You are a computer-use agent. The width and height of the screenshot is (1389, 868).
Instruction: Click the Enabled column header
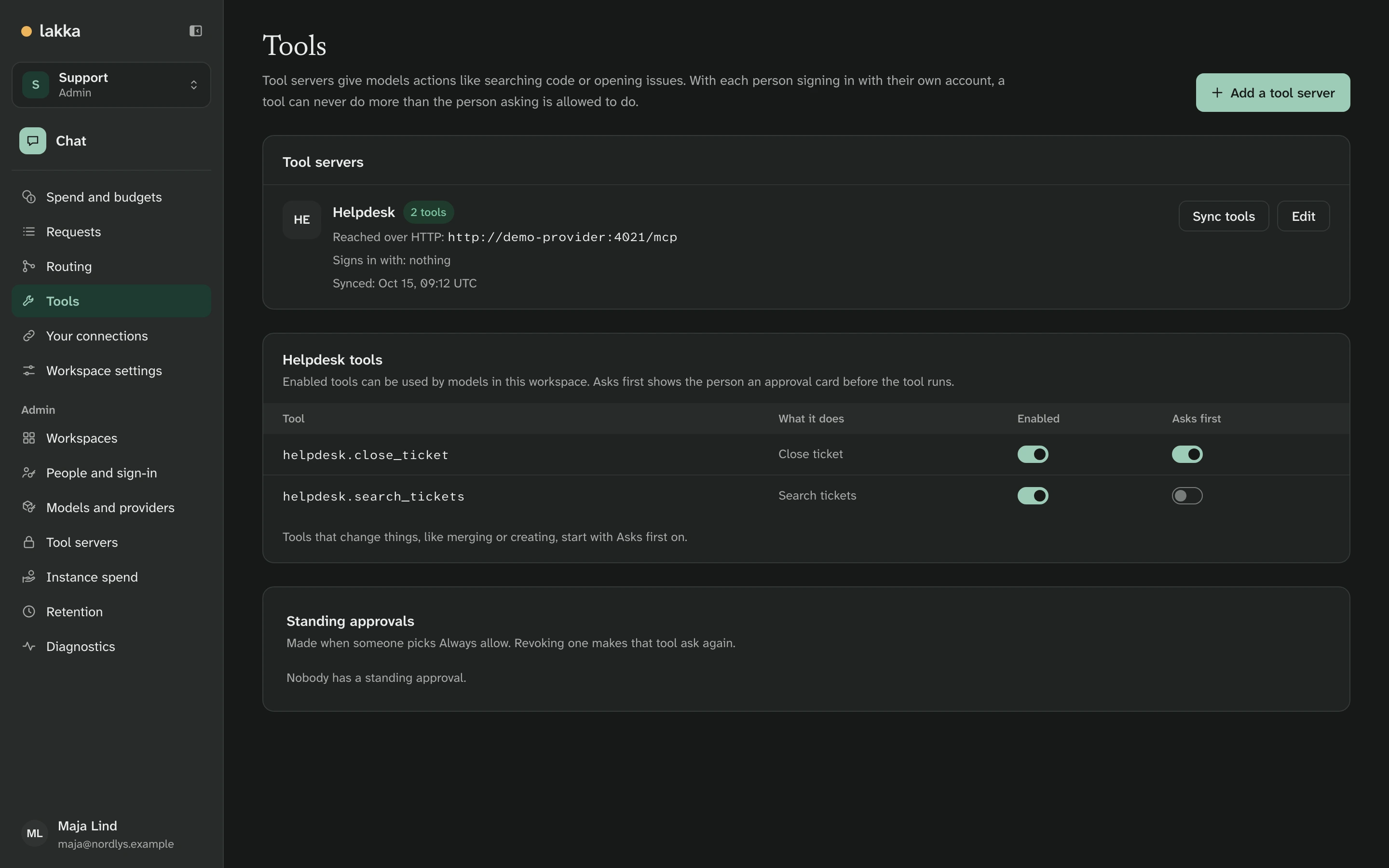click(1038, 419)
